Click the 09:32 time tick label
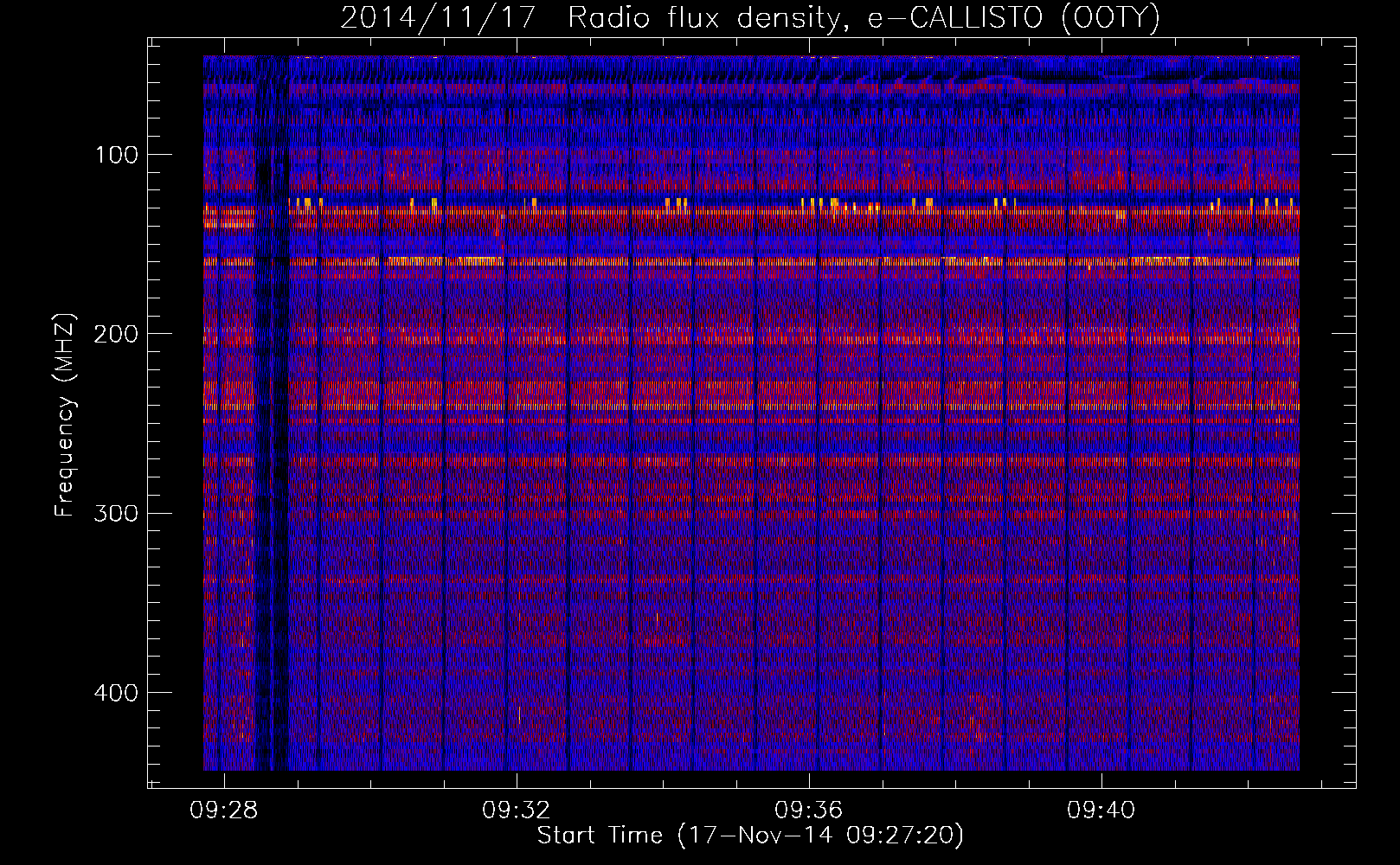Screen dimensions: 1400x865 pos(517,811)
